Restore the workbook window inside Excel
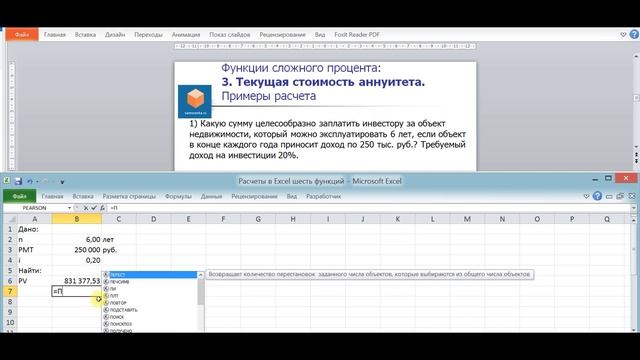640x360 pixels. pos(620,196)
